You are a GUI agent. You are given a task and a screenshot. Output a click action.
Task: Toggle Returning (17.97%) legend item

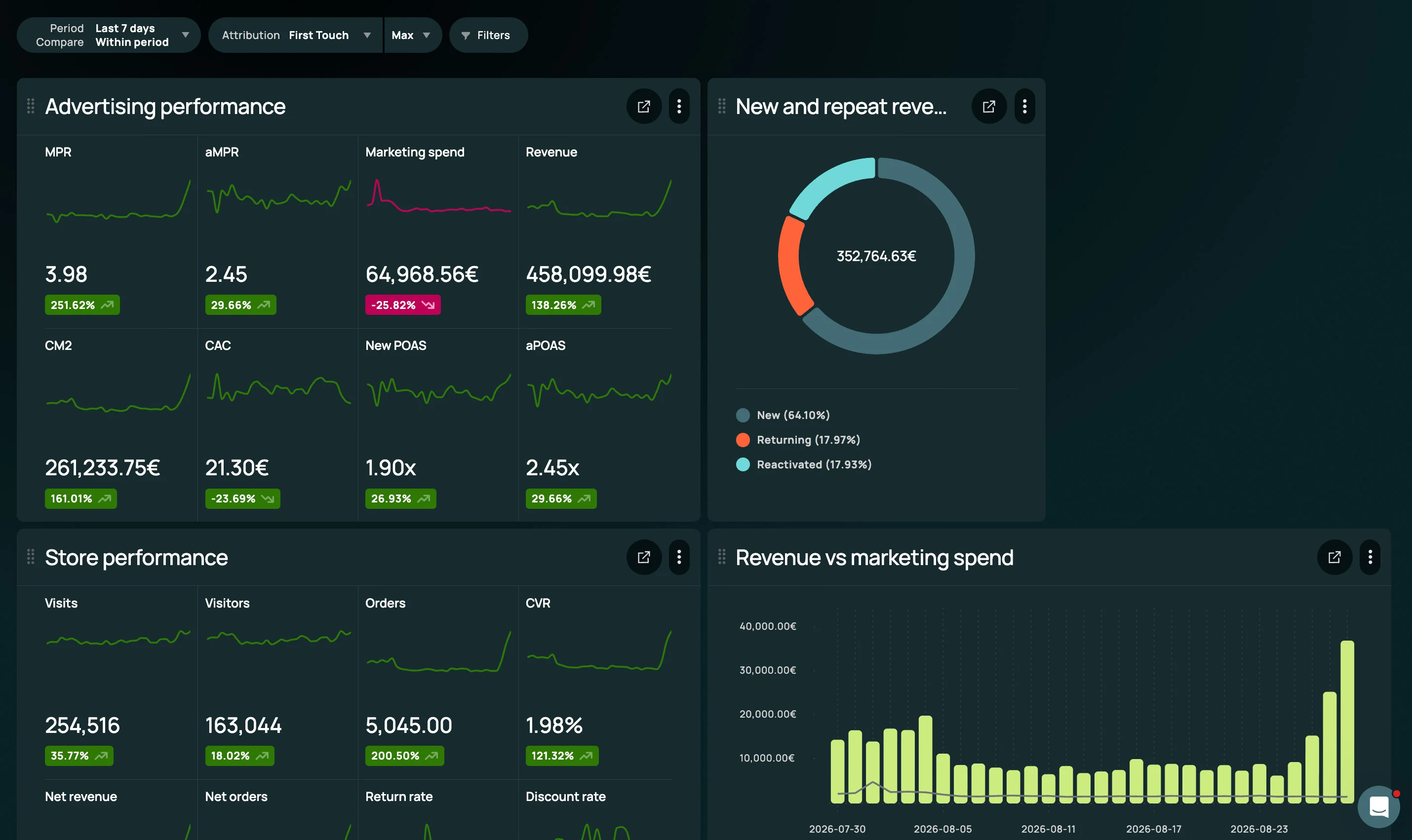tap(798, 440)
